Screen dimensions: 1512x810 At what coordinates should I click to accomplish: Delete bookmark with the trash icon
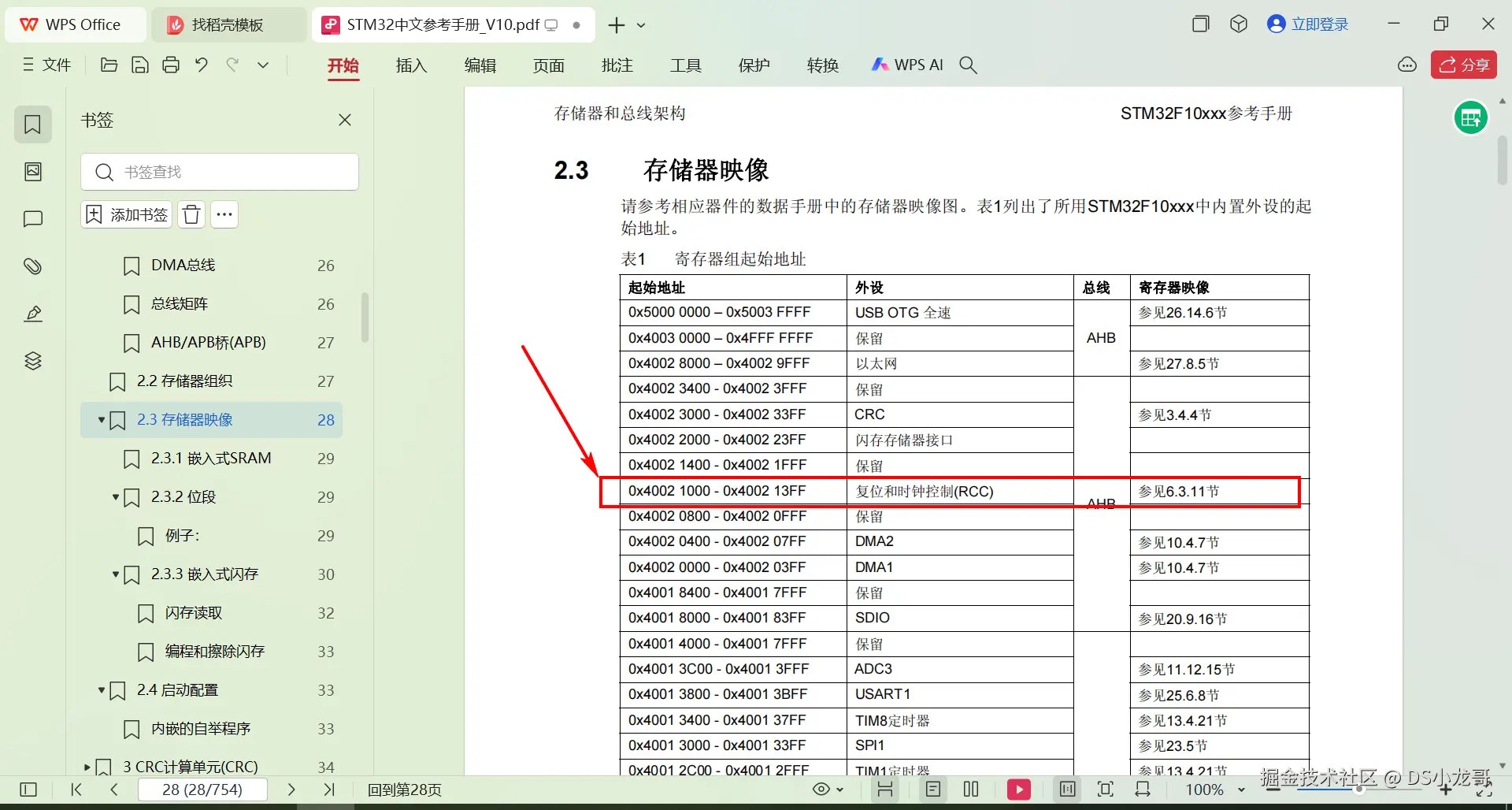(191, 214)
